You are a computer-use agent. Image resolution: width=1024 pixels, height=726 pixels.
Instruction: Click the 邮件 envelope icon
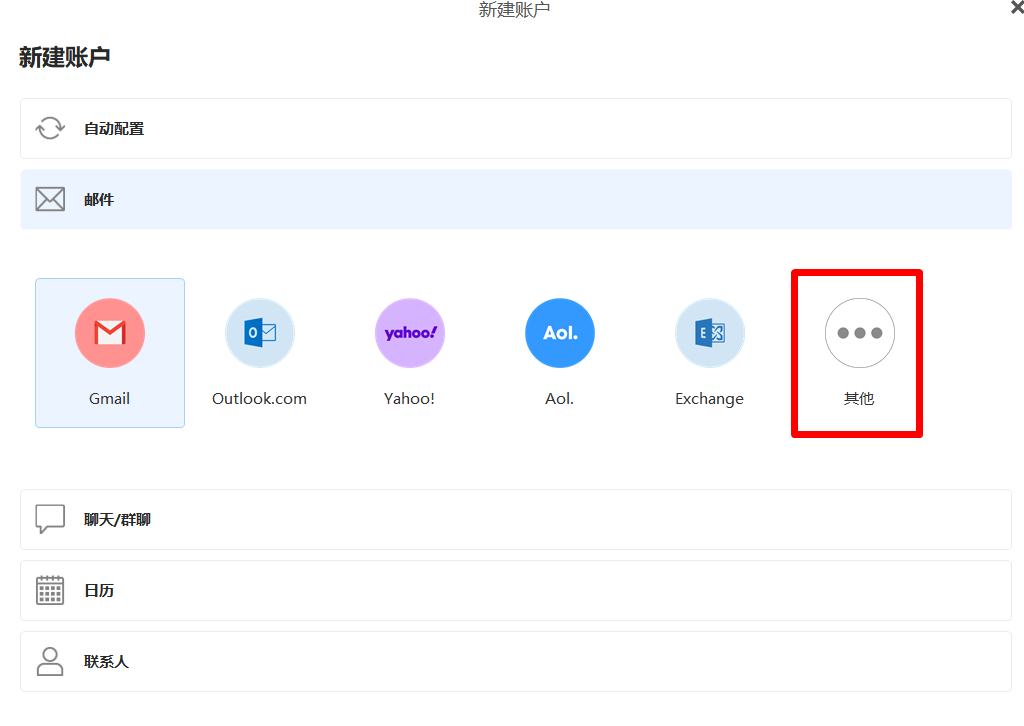tap(50, 199)
